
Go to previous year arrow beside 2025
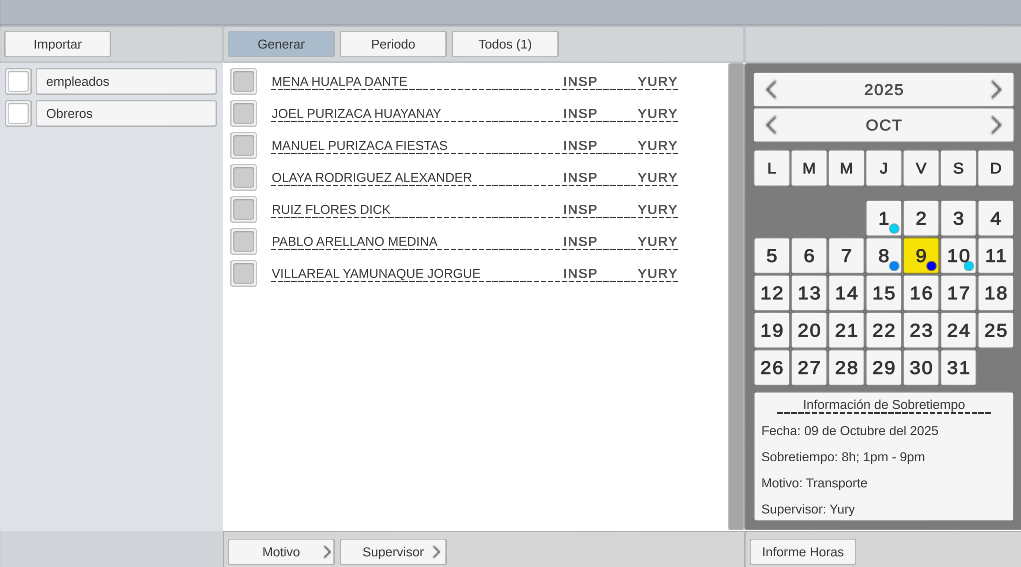click(x=771, y=90)
